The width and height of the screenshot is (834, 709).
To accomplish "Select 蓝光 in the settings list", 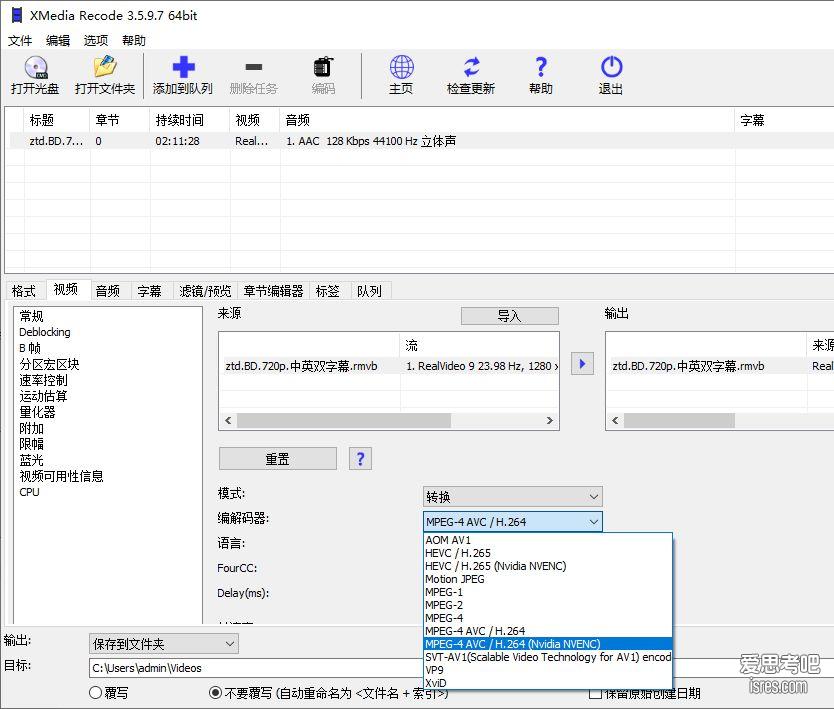I will click(x=31, y=460).
